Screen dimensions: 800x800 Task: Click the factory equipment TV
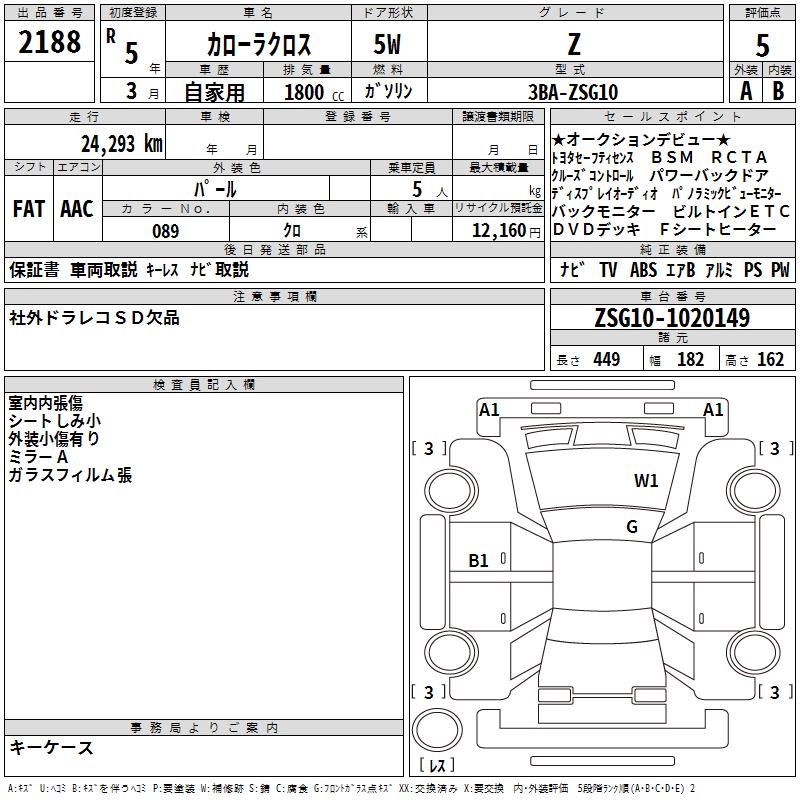(608, 270)
